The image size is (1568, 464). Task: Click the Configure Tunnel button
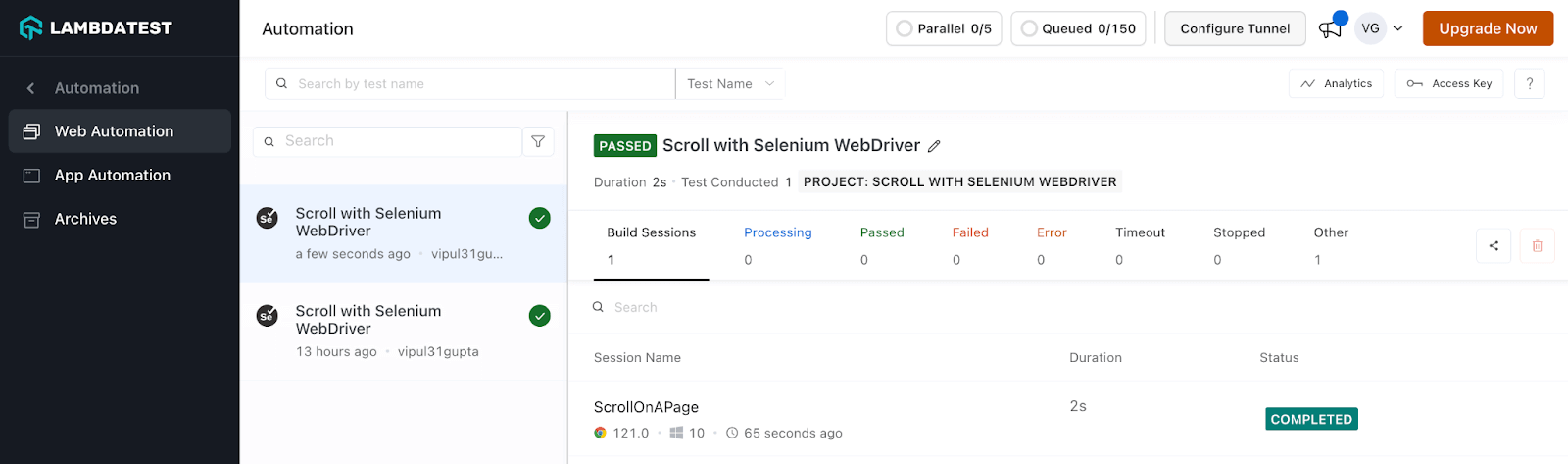click(1234, 28)
